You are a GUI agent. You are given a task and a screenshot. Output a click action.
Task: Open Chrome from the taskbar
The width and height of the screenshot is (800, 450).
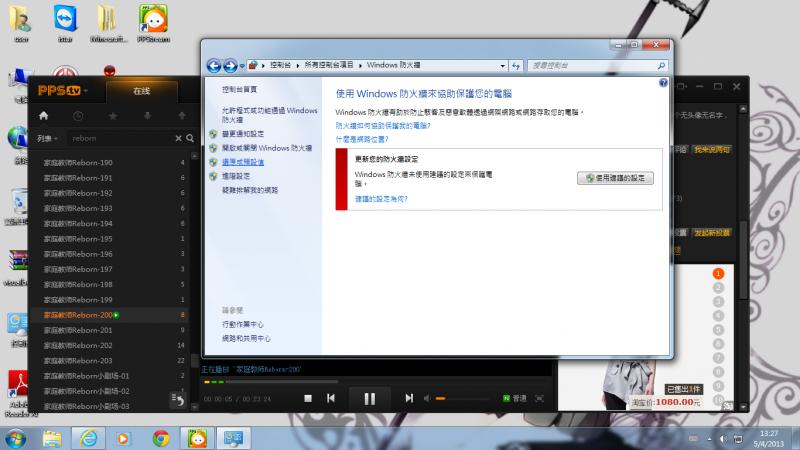tap(161, 438)
